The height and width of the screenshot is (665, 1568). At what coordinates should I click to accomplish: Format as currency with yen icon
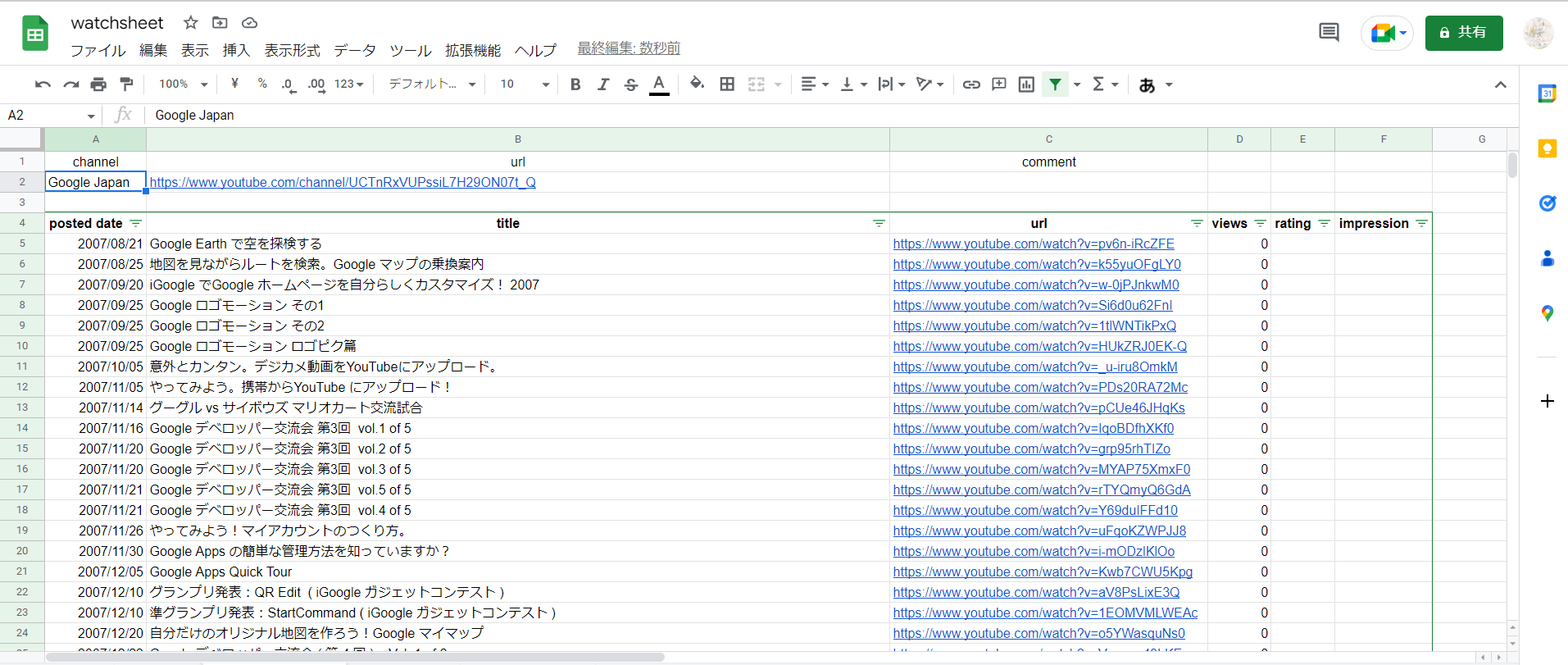[235, 84]
